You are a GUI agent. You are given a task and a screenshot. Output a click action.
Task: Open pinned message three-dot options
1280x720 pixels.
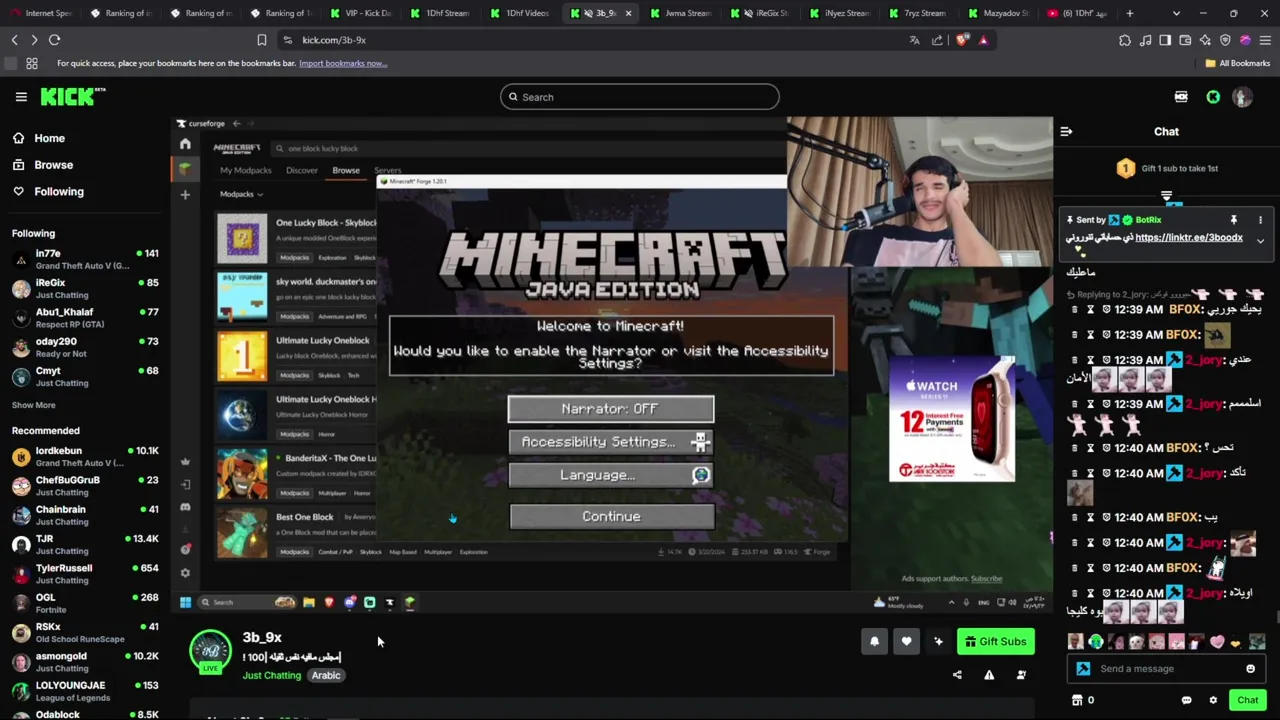point(1260,220)
